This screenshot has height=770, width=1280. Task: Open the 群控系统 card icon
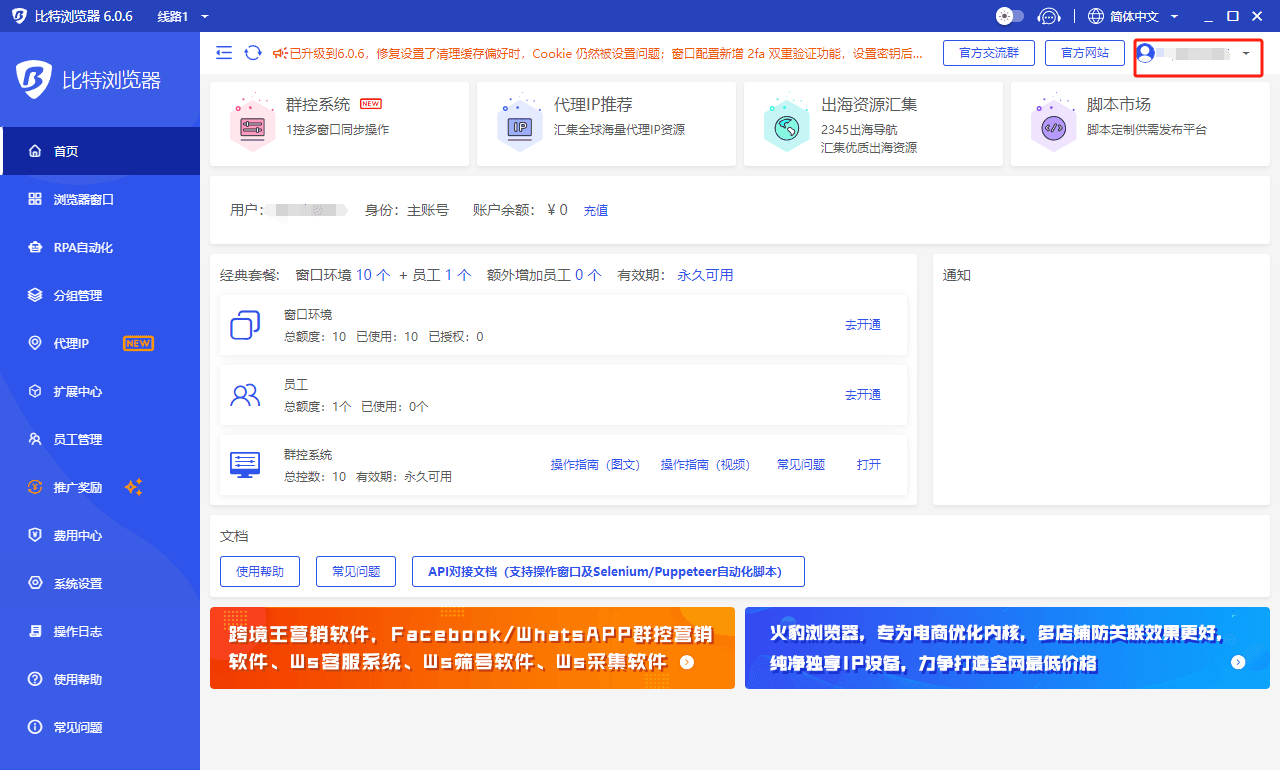coord(251,124)
